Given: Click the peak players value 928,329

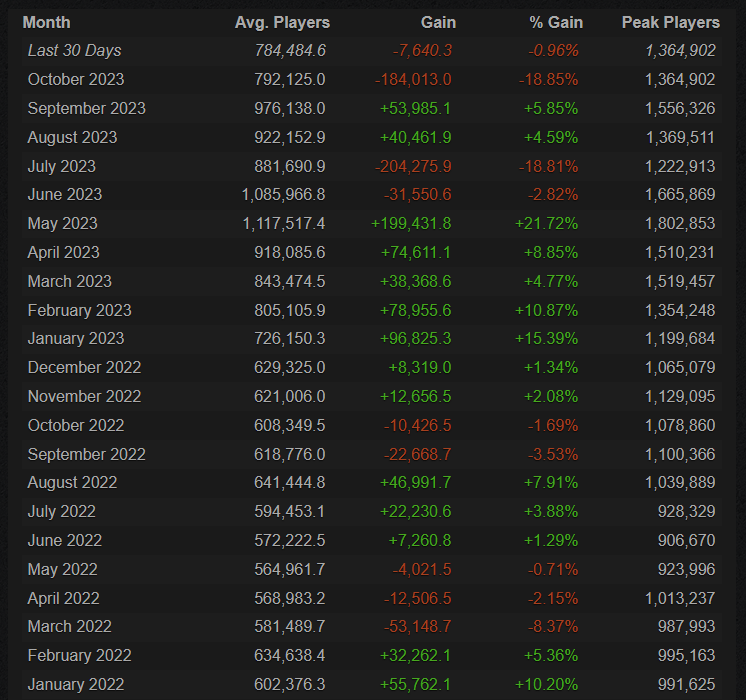Looking at the screenshot, I should tap(687, 512).
